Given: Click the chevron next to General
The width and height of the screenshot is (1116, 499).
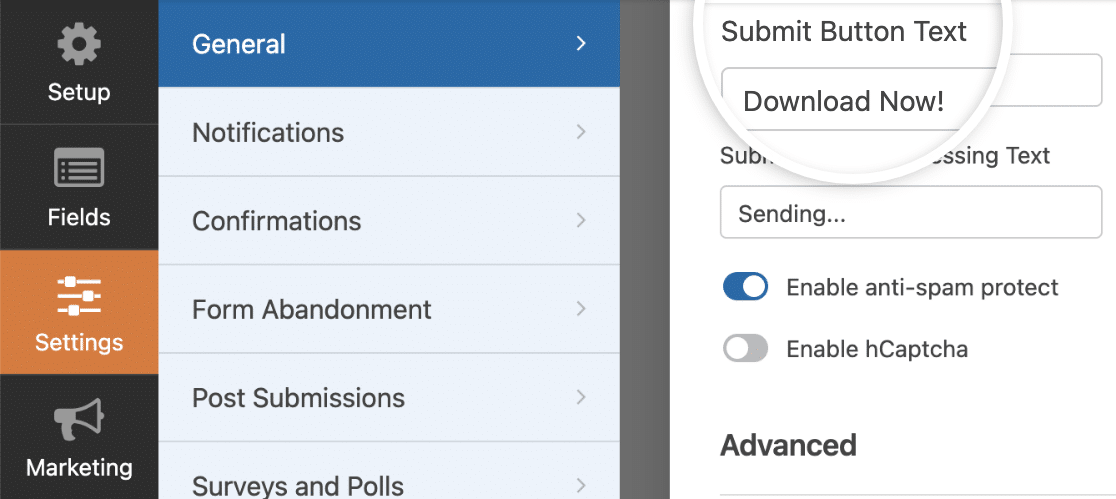Looking at the screenshot, I should pyautogui.click(x=581, y=43).
